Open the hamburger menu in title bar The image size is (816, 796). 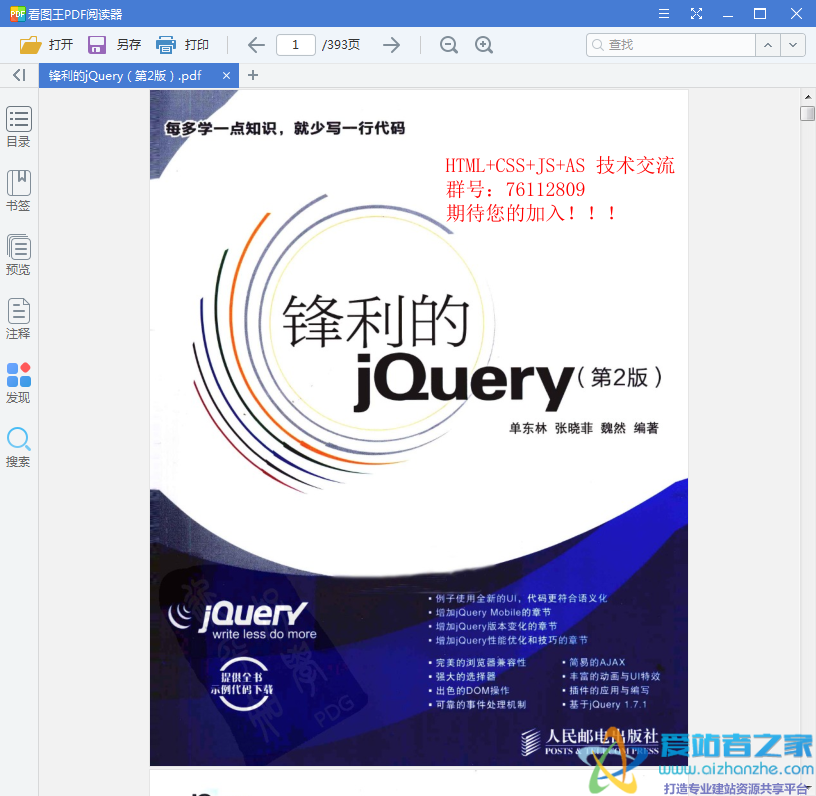pyautogui.click(x=664, y=14)
